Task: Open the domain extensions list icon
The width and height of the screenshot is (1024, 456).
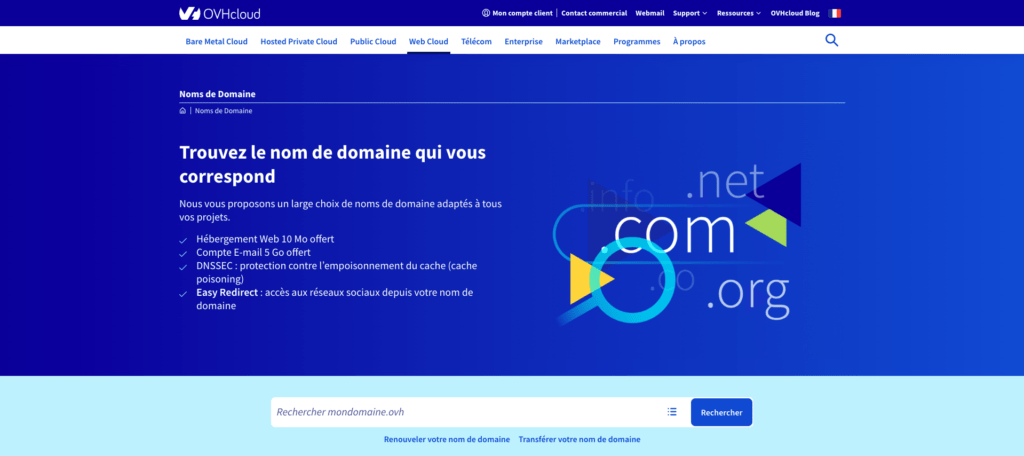Action: point(672,412)
